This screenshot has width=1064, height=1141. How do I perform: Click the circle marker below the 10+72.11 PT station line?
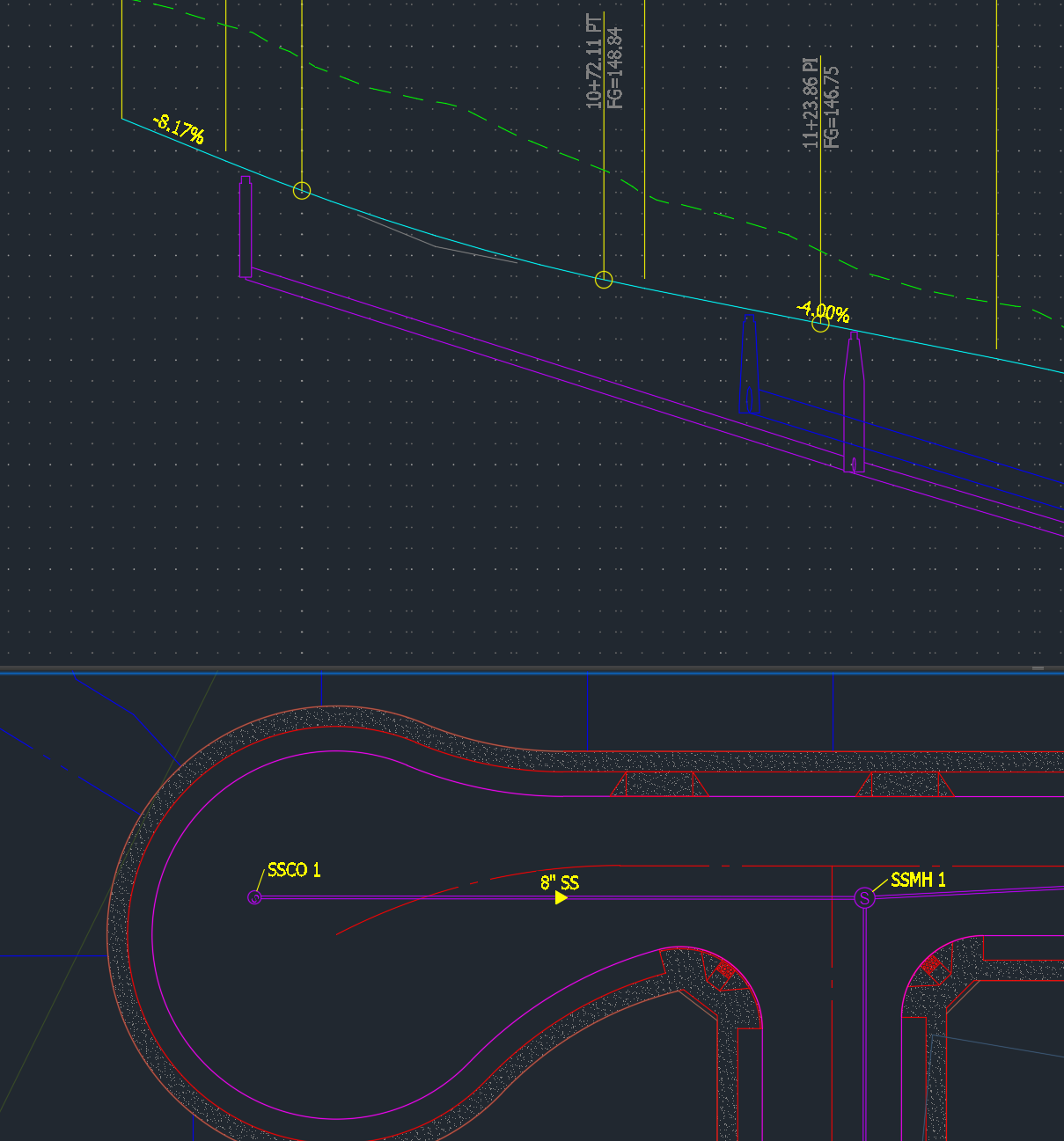pyautogui.click(x=603, y=280)
